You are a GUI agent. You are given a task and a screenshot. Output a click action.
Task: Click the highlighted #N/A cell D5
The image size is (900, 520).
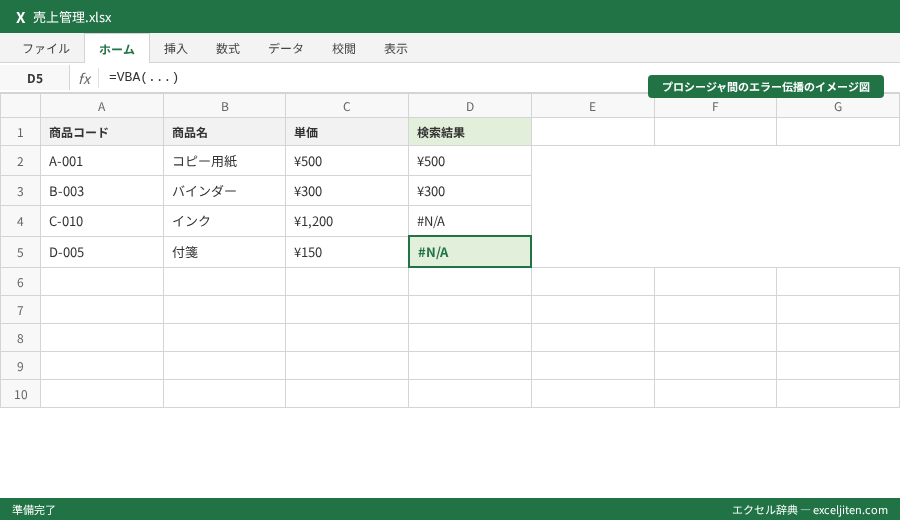(470, 252)
